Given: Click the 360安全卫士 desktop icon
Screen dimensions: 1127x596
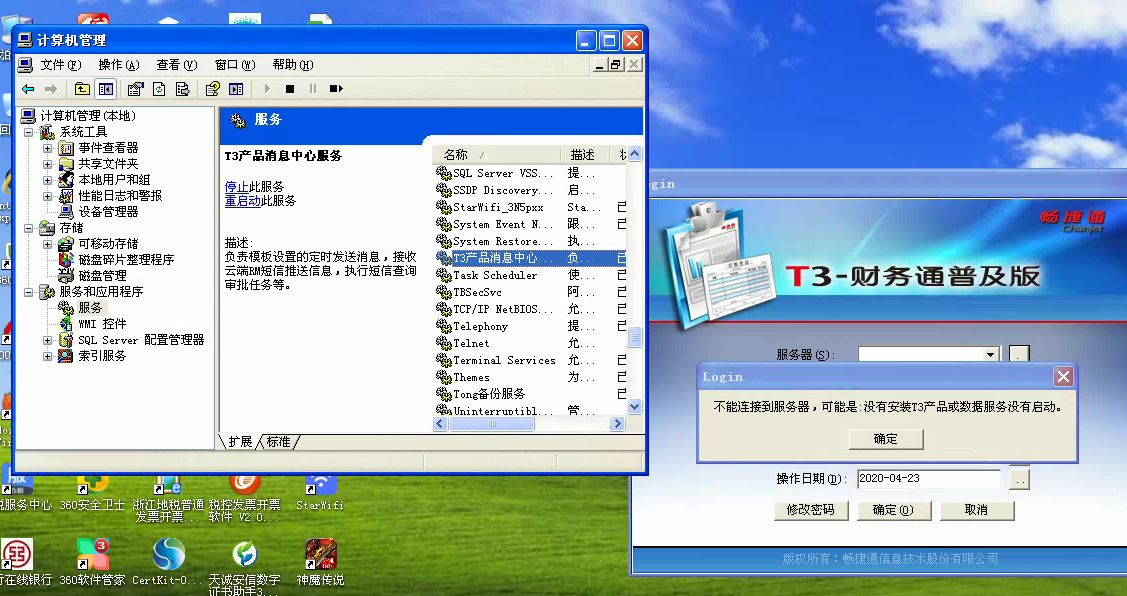Looking at the screenshot, I should pos(92,493).
